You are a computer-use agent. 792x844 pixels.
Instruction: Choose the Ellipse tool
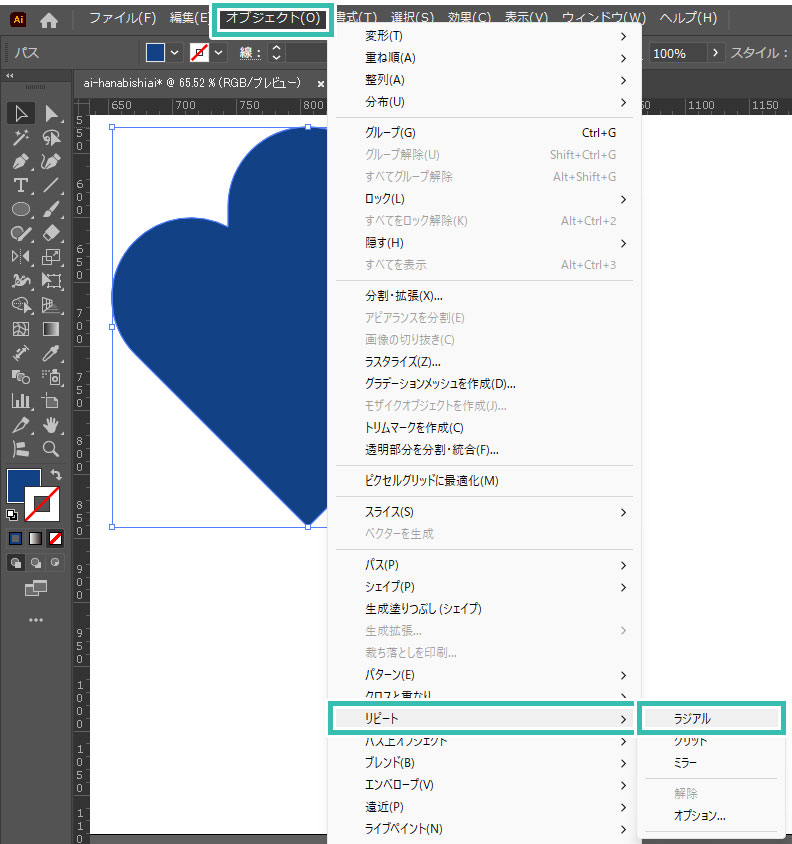point(20,209)
